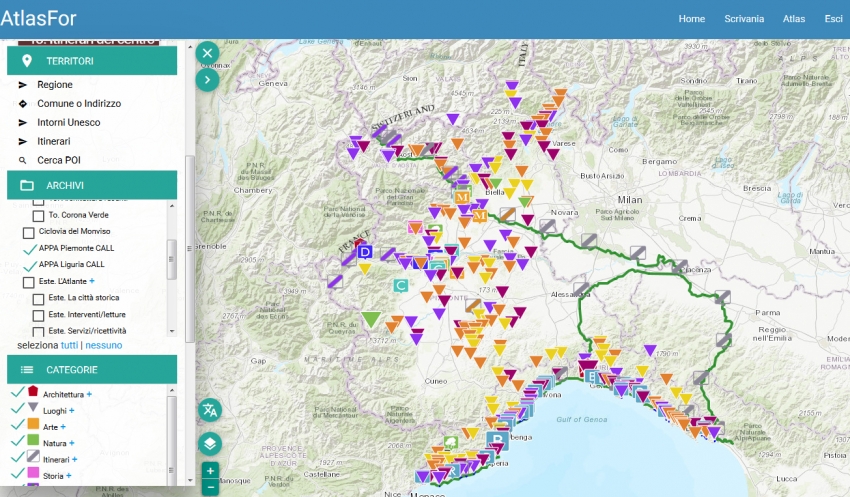This screenshot has height=497, width=850.
Task: Zoom in with the map plus button
Action: [210, 470]
